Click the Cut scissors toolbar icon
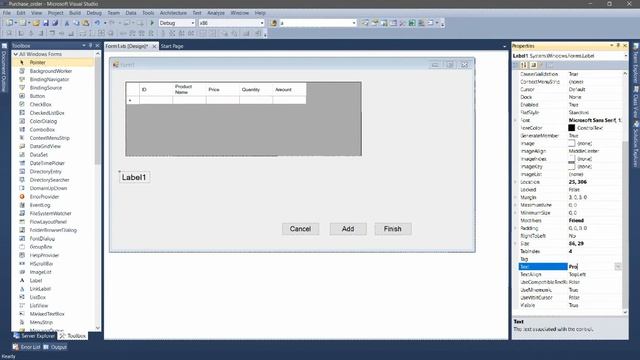 click(x=67, y=23)
